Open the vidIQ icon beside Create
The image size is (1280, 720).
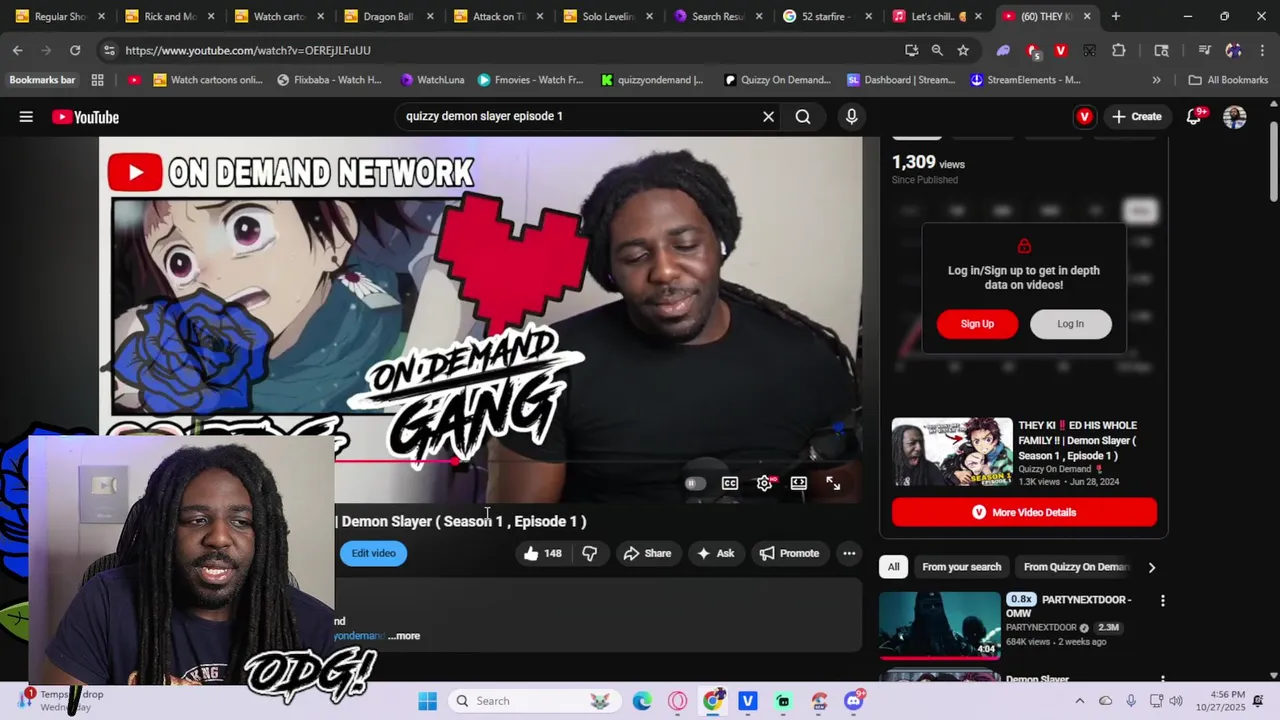click(1084, 117)
